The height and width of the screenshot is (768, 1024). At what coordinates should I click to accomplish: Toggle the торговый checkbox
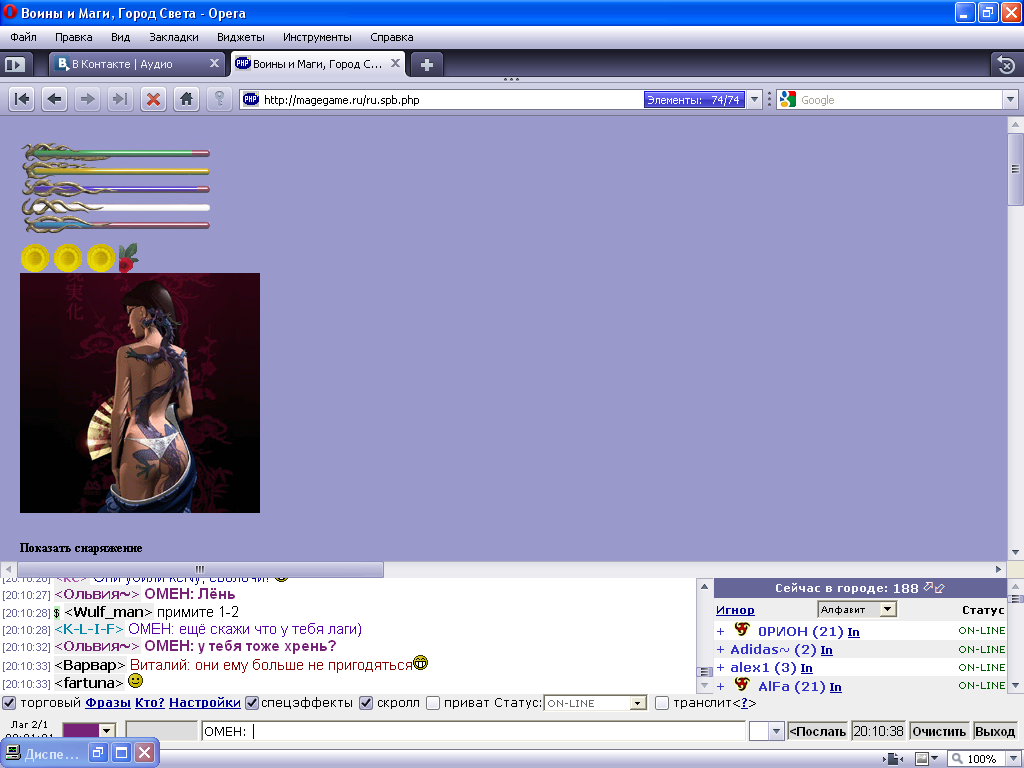(x=9, y=703)
